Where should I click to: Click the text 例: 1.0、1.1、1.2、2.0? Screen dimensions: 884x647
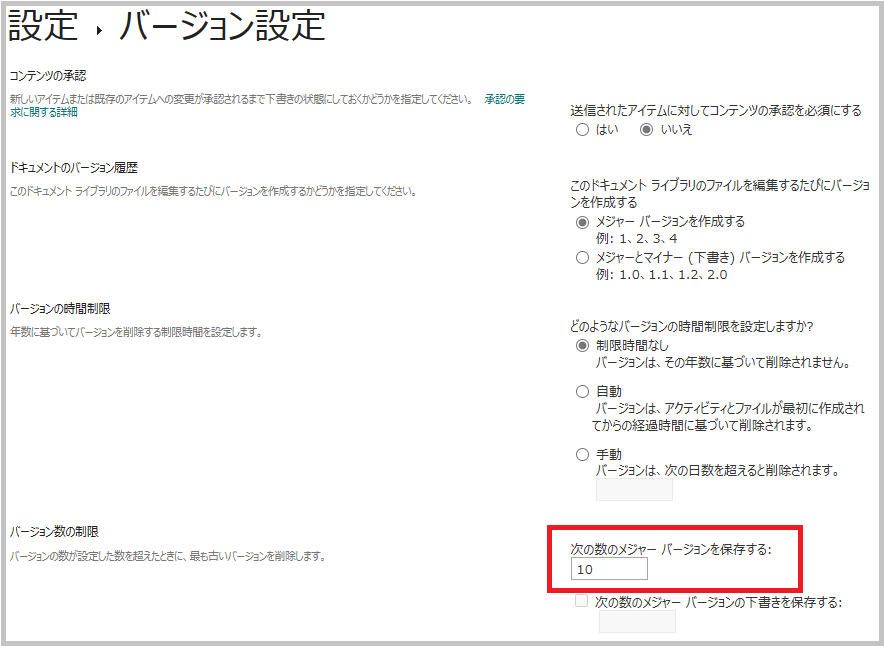pyautogui.click(x=661, y=275)
